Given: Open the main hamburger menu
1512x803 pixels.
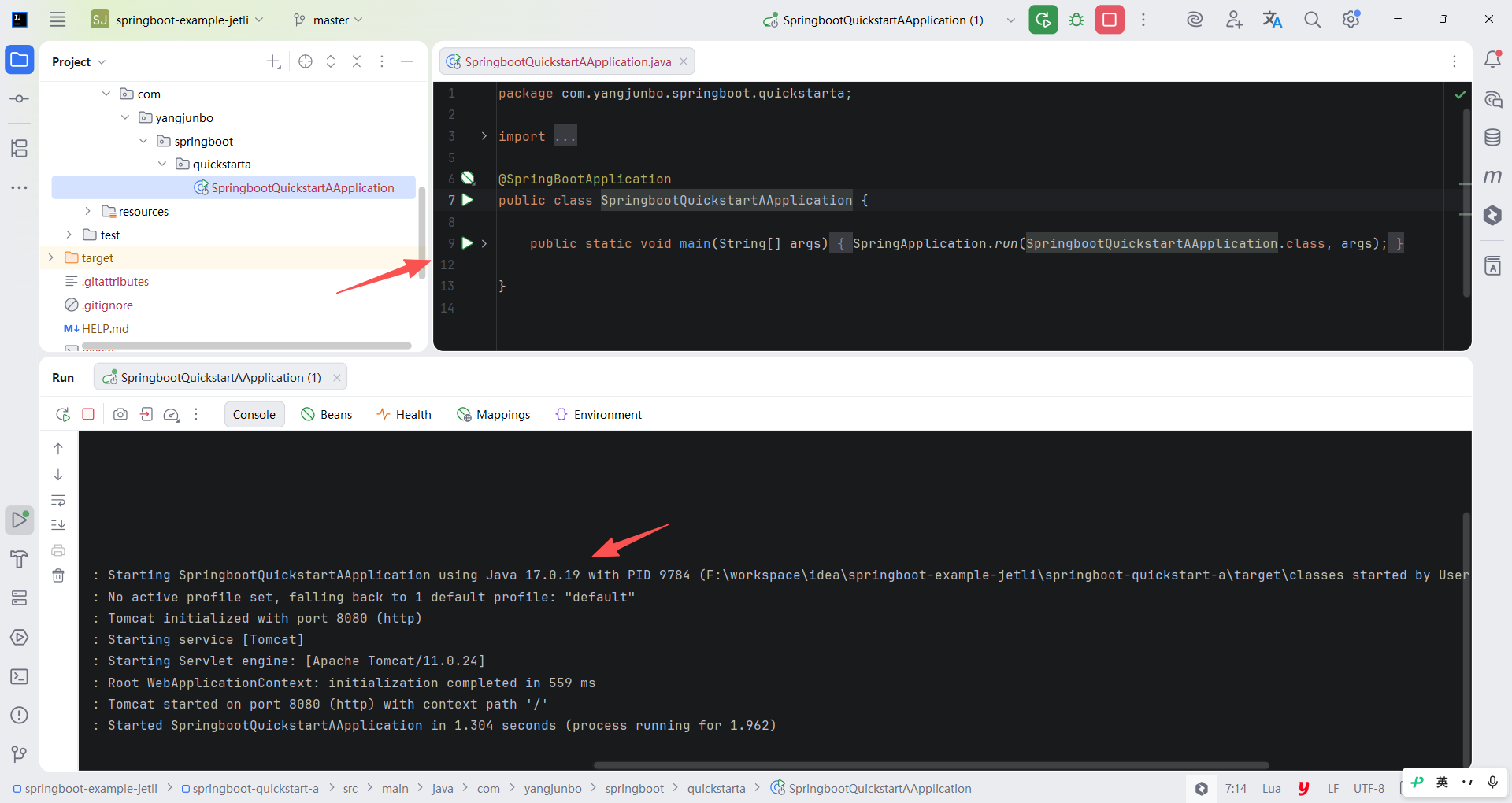Looking at the screenshot, I should pyautogui.click(x=57, y=20).
